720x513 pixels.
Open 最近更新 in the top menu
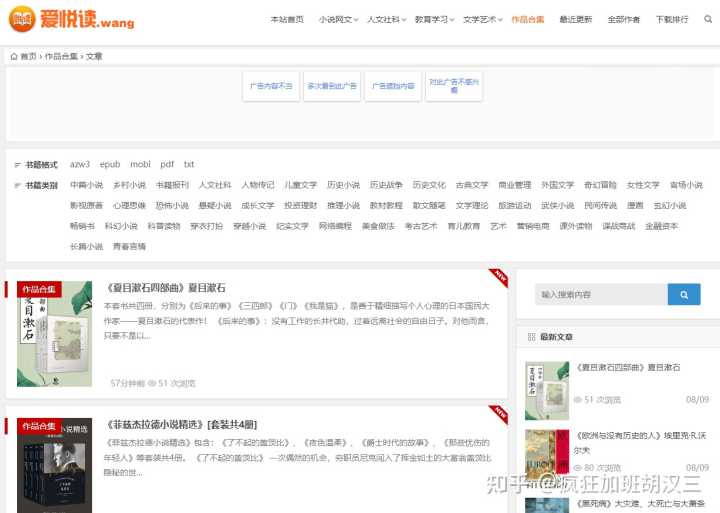coord(576,19)
